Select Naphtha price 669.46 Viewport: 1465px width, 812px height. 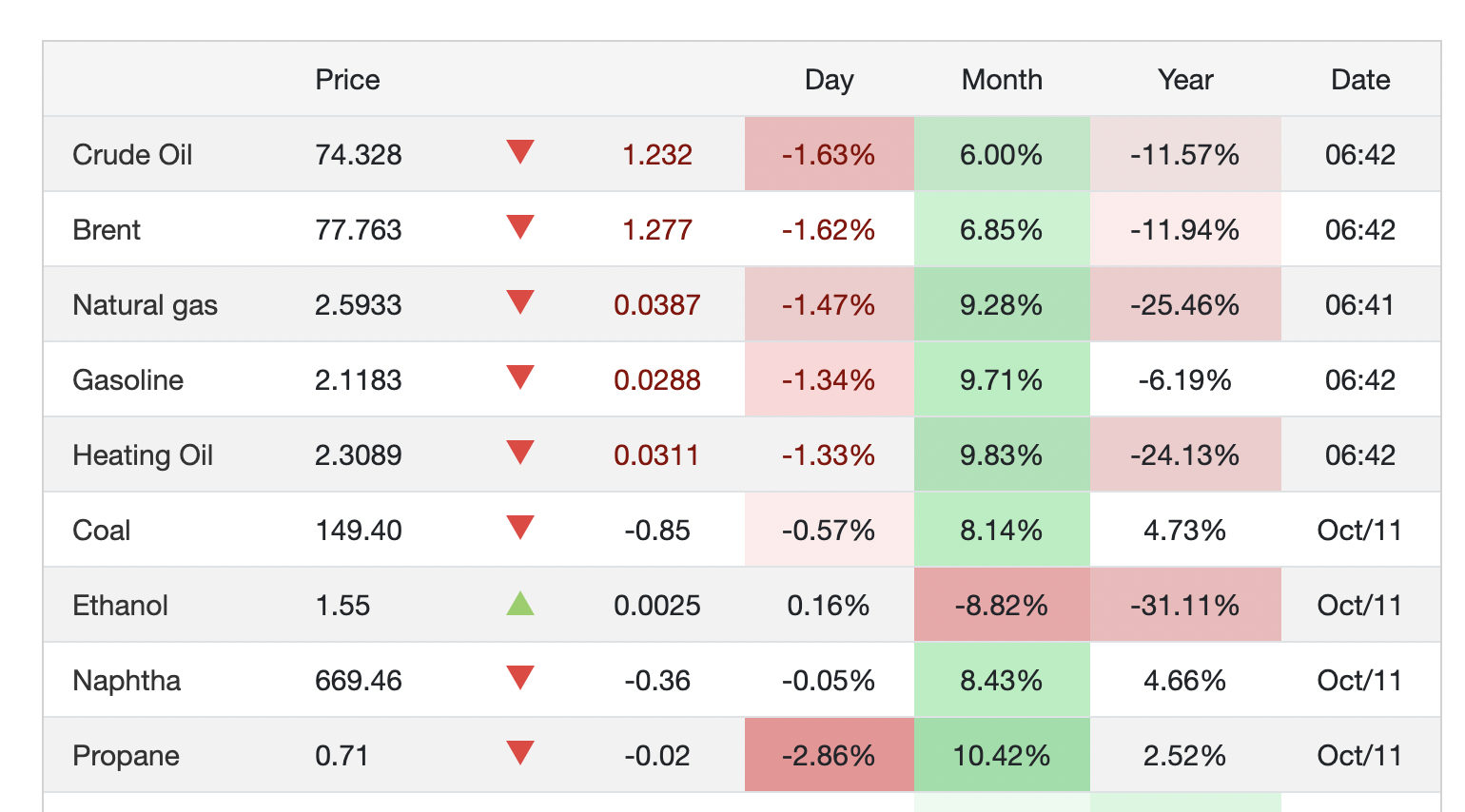point(359,680)
